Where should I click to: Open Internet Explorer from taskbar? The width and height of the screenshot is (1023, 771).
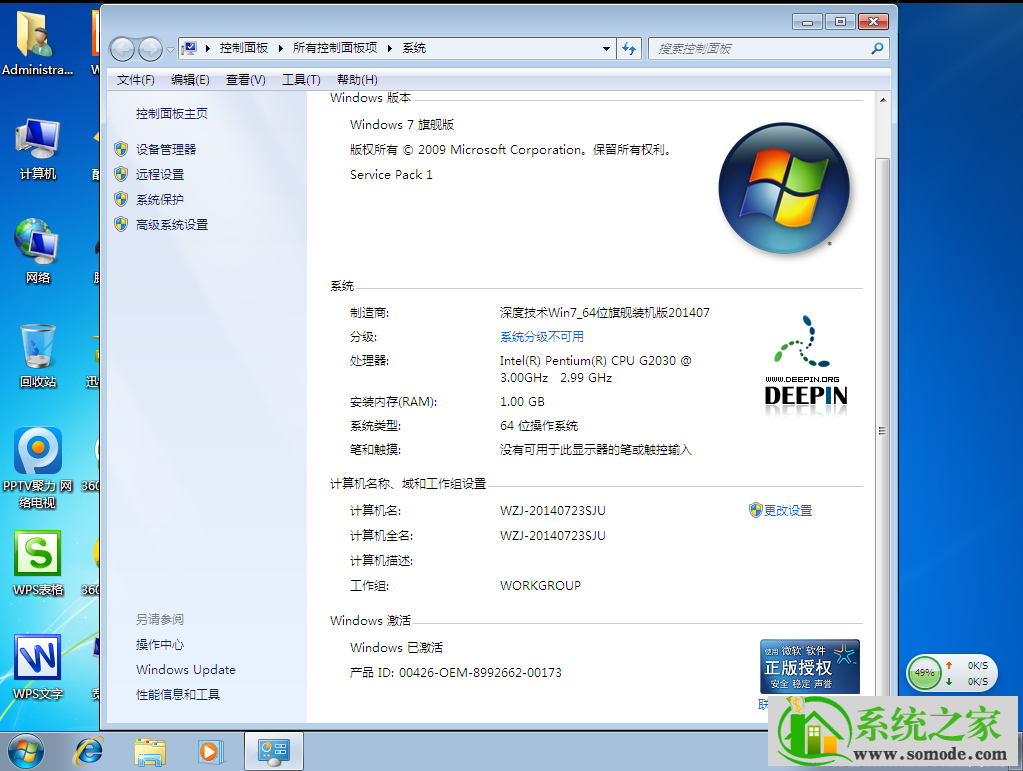tap(89, 751)
